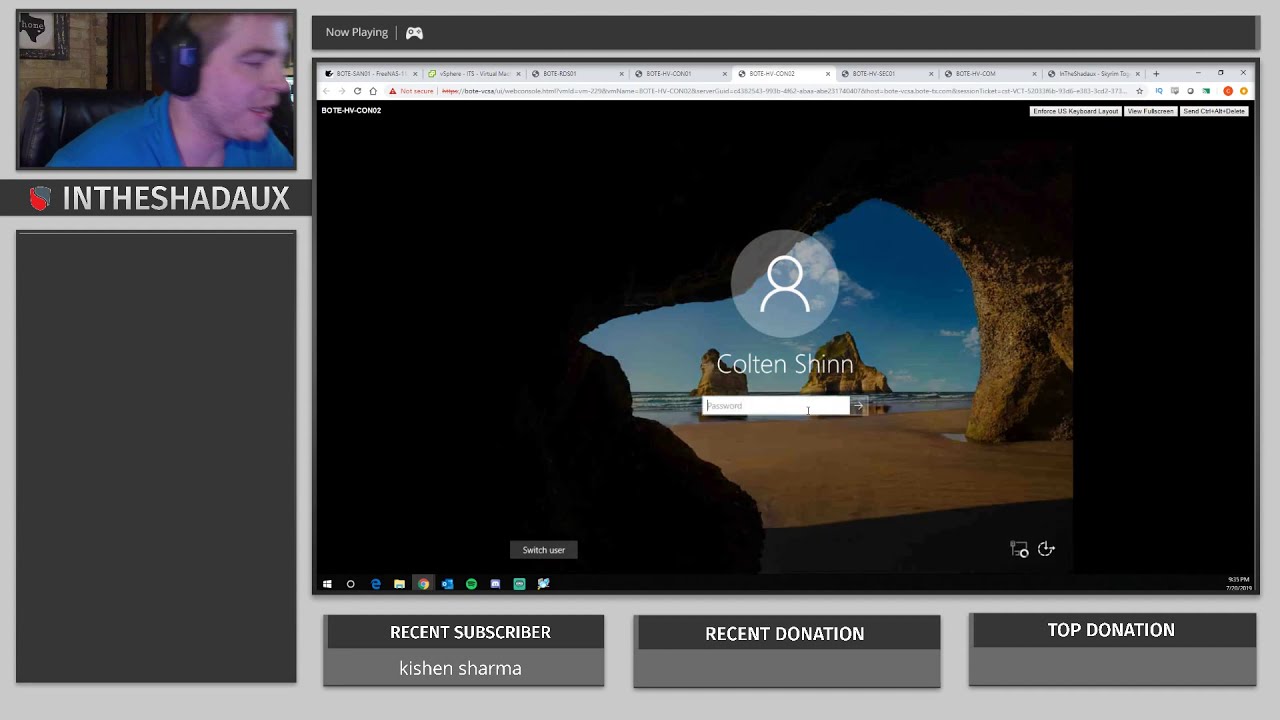The height and width of the screenshot is (720, 1280).
Task: Open Cortana search circle in taskbar
Action: (x=351, y=584)
